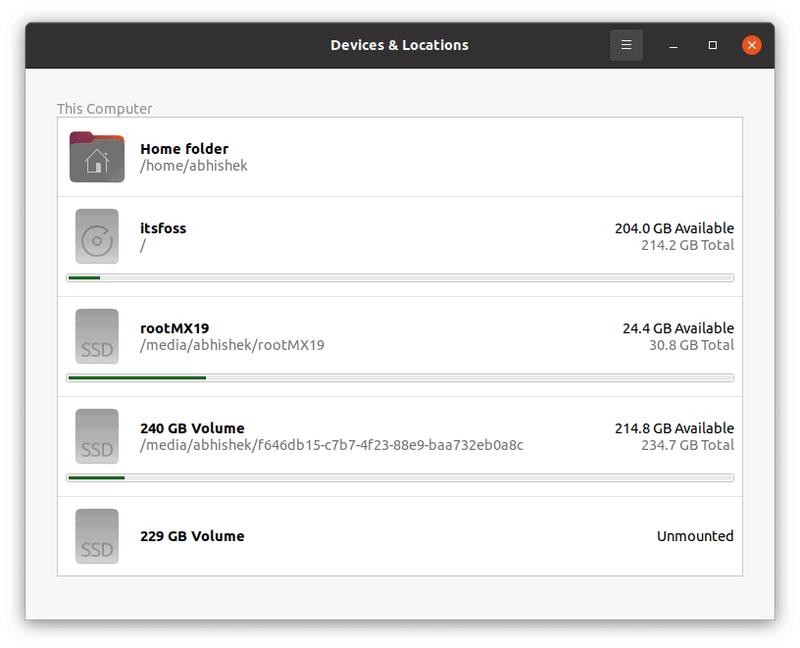The width and height of the screenshot is (800, 648).
Task: Click the 229 GB Volume SSD icon
Action: pyautogui.click(x=97, y=536)
